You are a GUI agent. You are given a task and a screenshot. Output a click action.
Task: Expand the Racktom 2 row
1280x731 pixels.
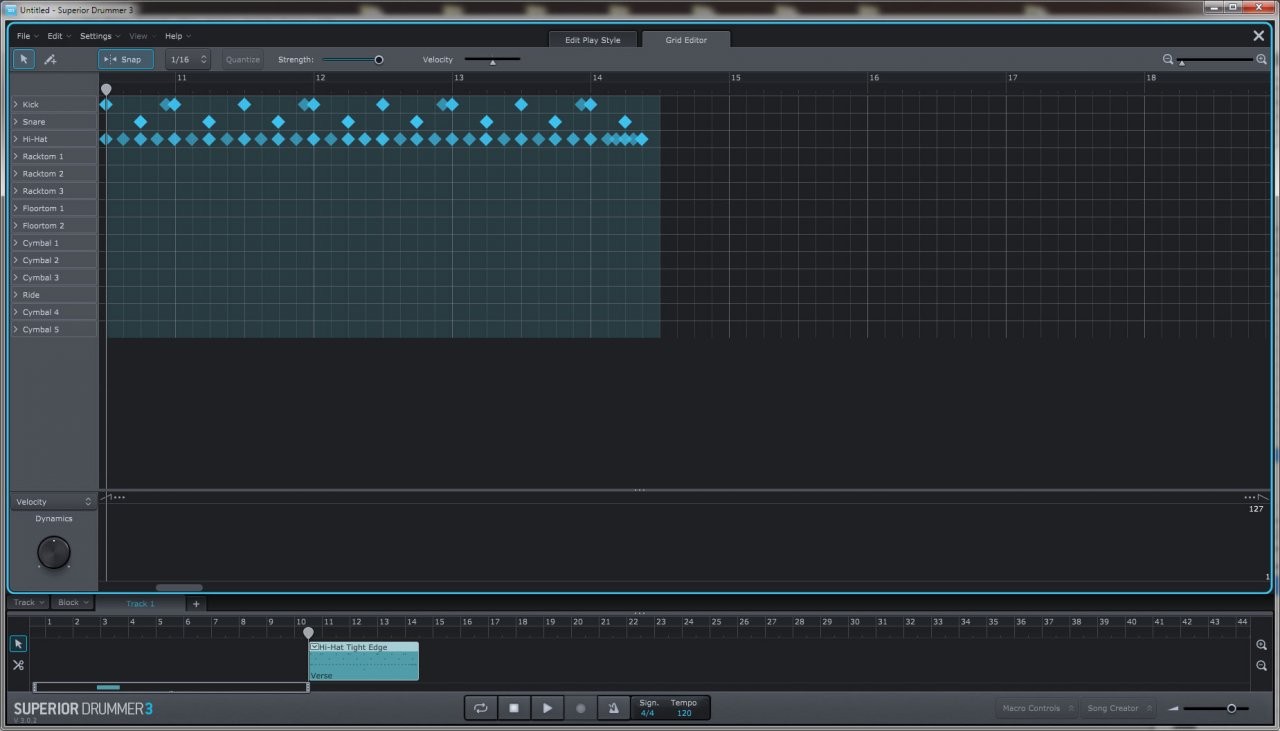pos(15,174)
